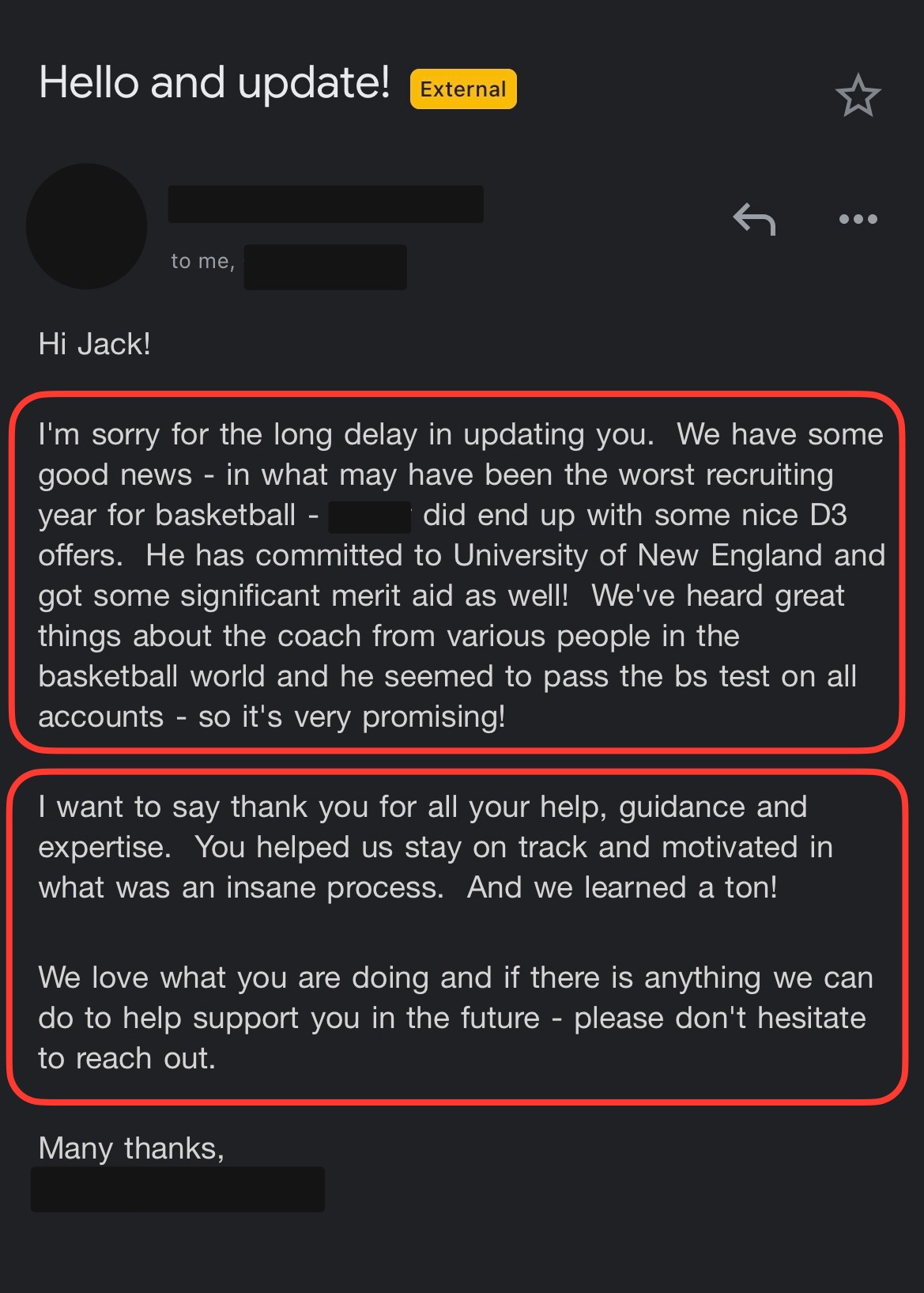
Task: Tap the redacted signature name
Action: (178, 1189)
